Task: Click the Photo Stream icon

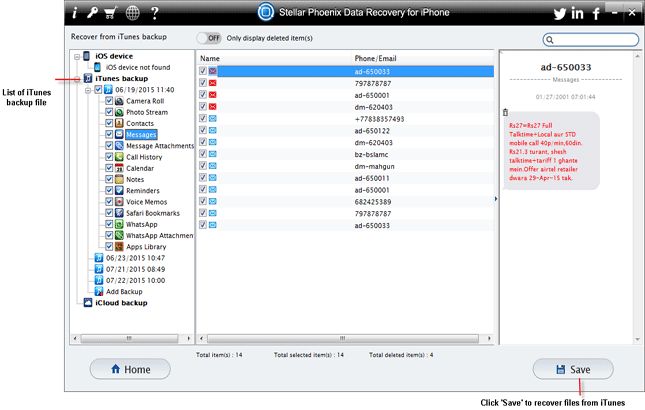Action: pyautogui.click(x=119, y=112)
